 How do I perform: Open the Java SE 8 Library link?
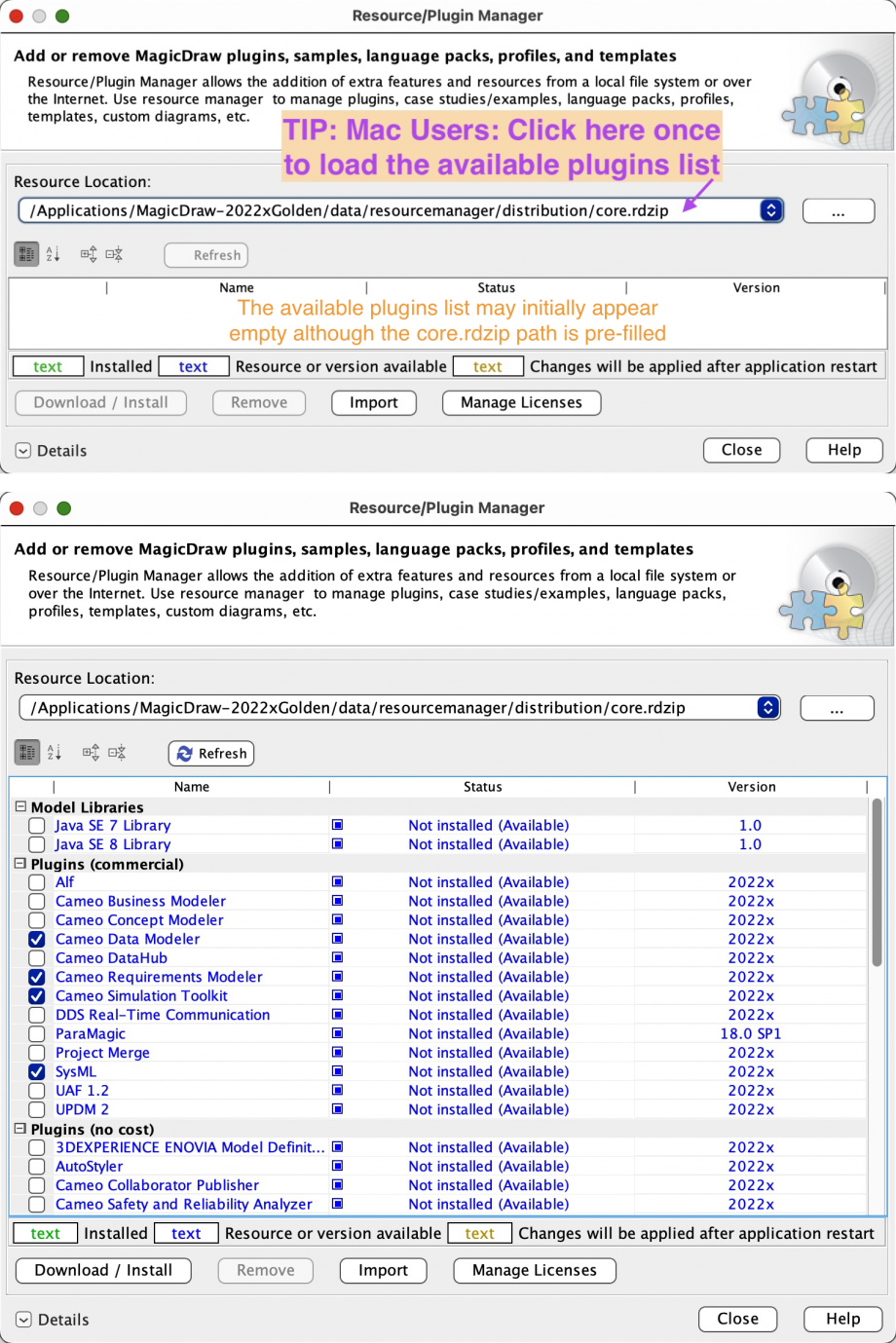click(x=112, y=844)
